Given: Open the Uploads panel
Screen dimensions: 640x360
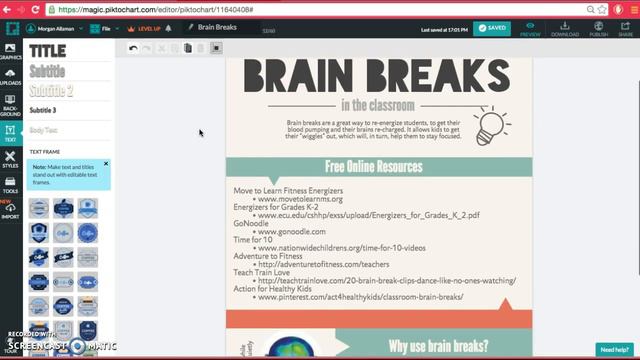Looking at the screenshot, I should [11, 77].
